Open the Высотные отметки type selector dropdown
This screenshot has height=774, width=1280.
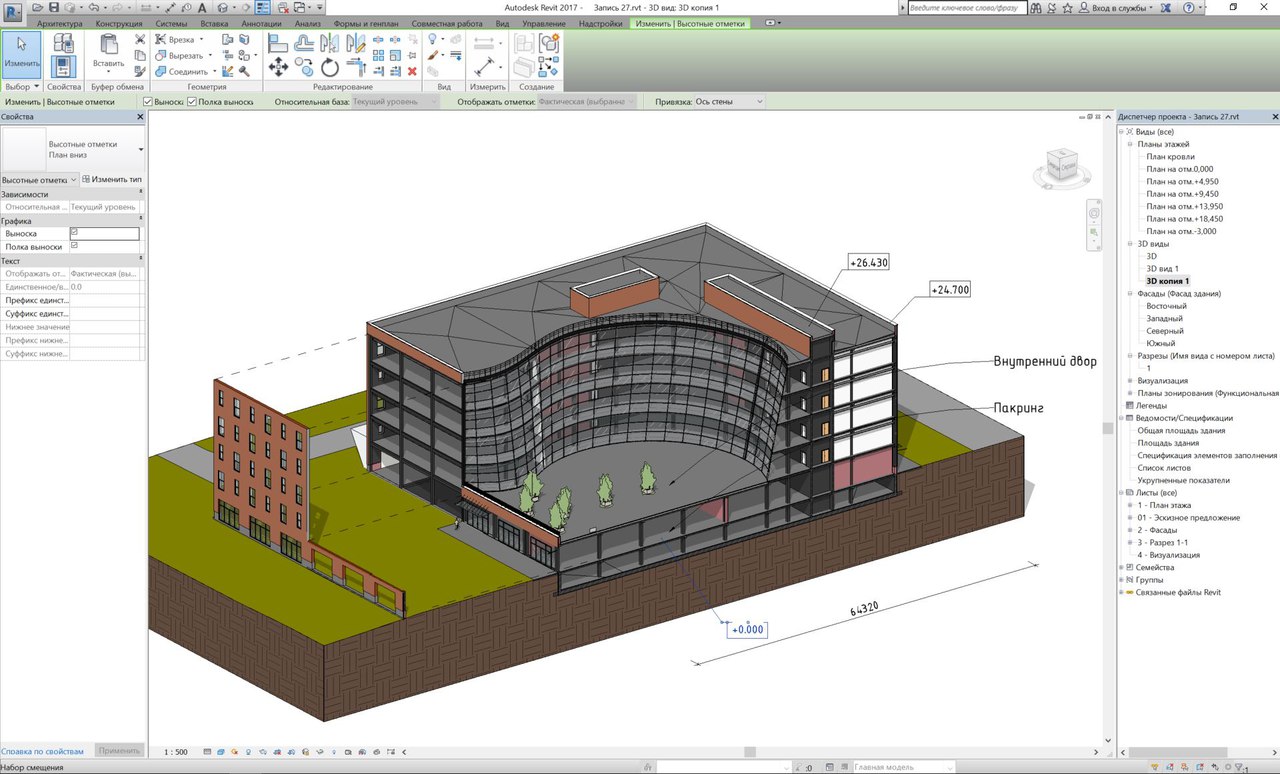(x=141, y=150)
